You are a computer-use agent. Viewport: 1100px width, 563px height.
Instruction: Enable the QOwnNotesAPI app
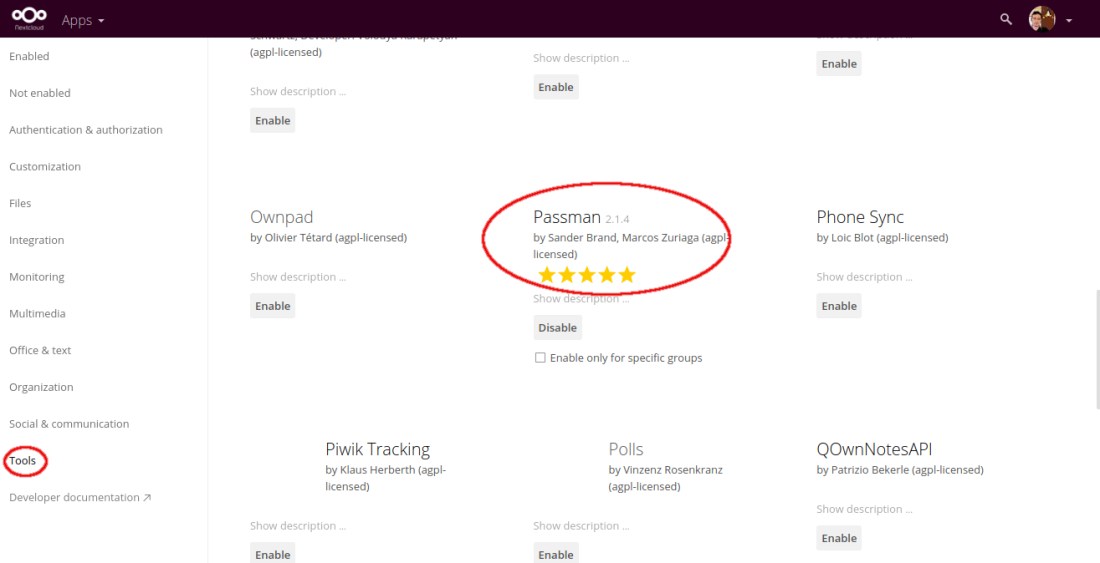[839, 538]
